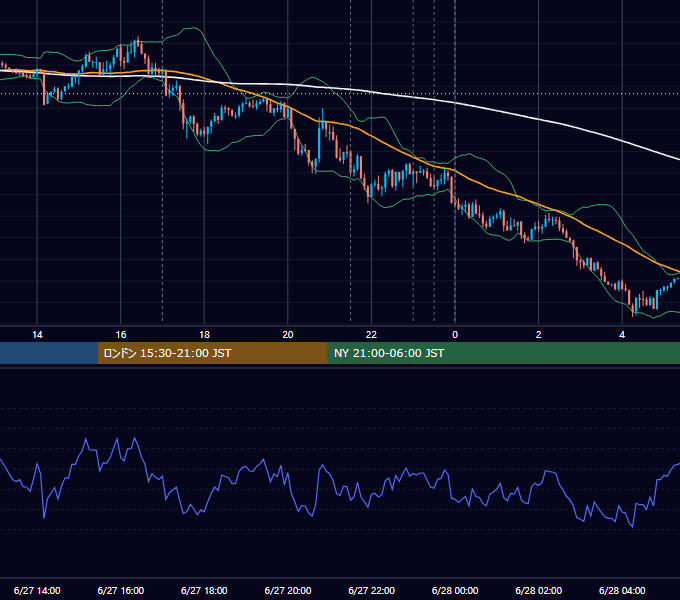Click the '6/27 20:00' date label
The image size is (680, 600).
pos(288,590)
